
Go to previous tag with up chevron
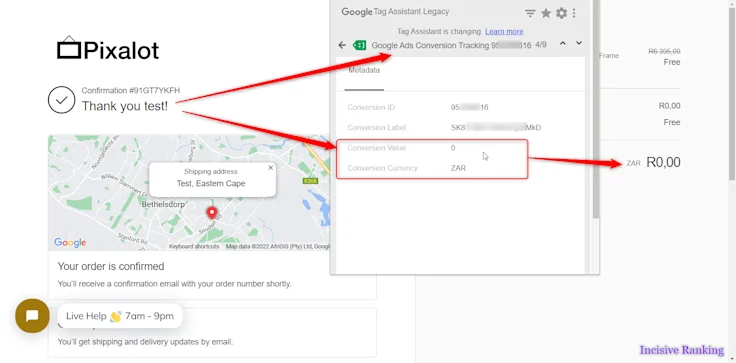[x=563, y=43]
